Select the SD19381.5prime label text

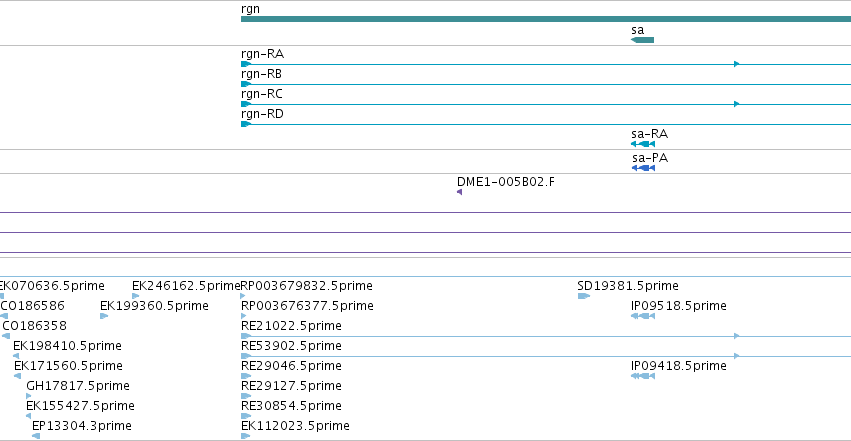pyautogui.click(x=628, y=286)
